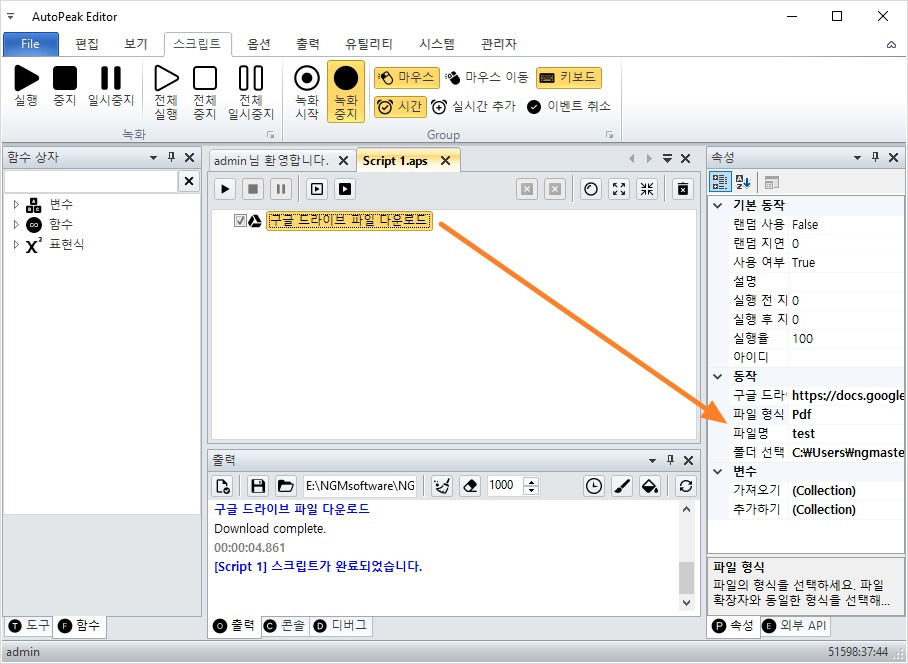Screen dimensions: 908x664
Task: Click 실시간 추가 in the ribbon
Action: (x=474, y=107)
